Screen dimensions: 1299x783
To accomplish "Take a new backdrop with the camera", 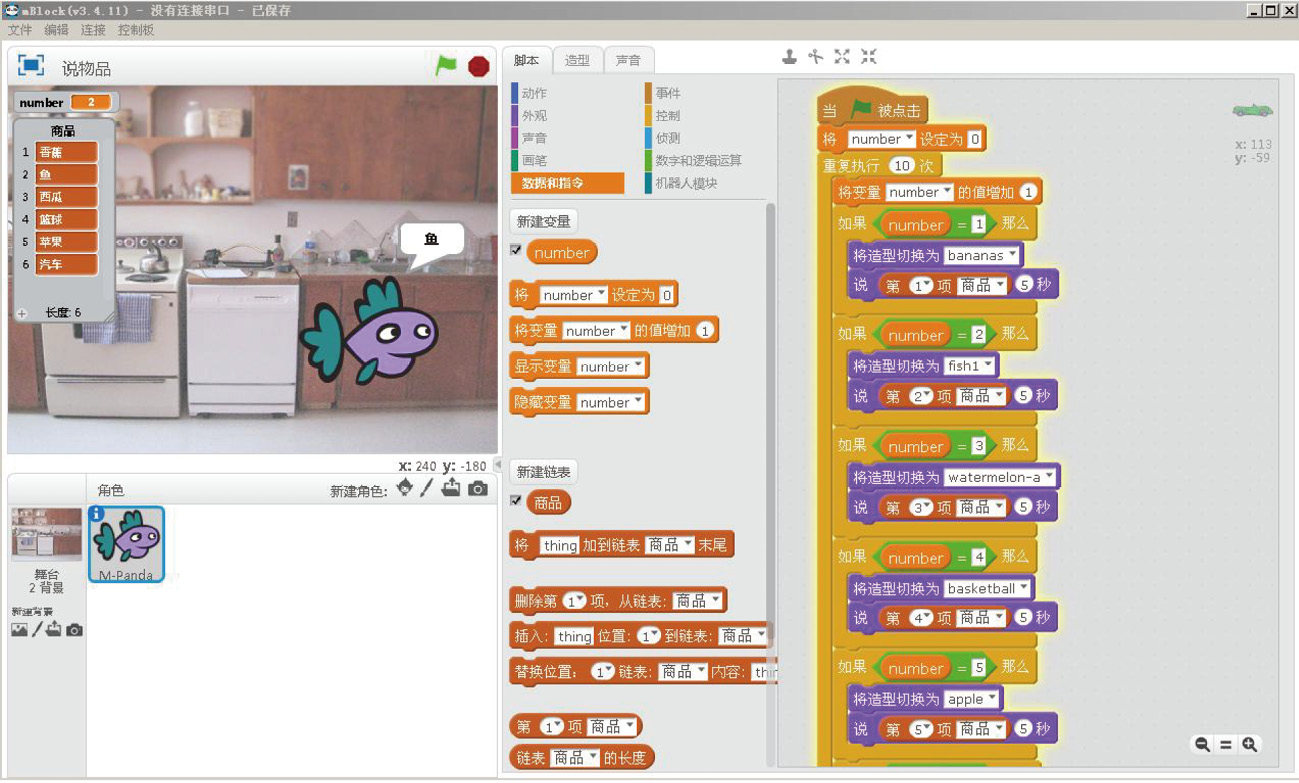I will (x=74, y=630).
